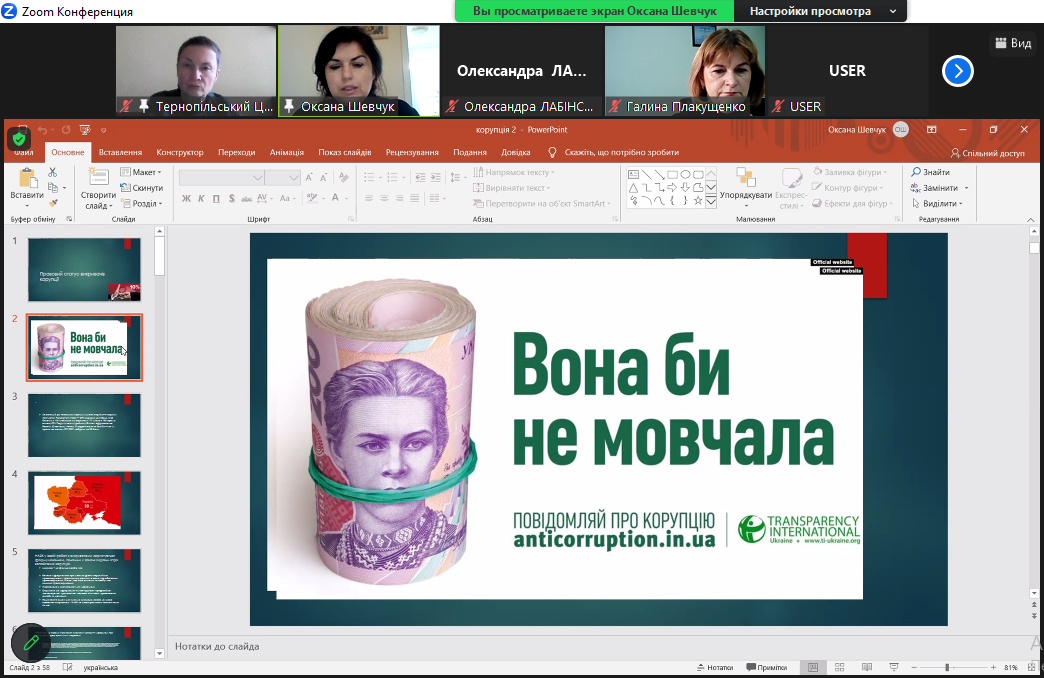The width and height of the screenshot is (1044, 678).
Task: Click Zoom next participants arrow
Action: [957, 71]
